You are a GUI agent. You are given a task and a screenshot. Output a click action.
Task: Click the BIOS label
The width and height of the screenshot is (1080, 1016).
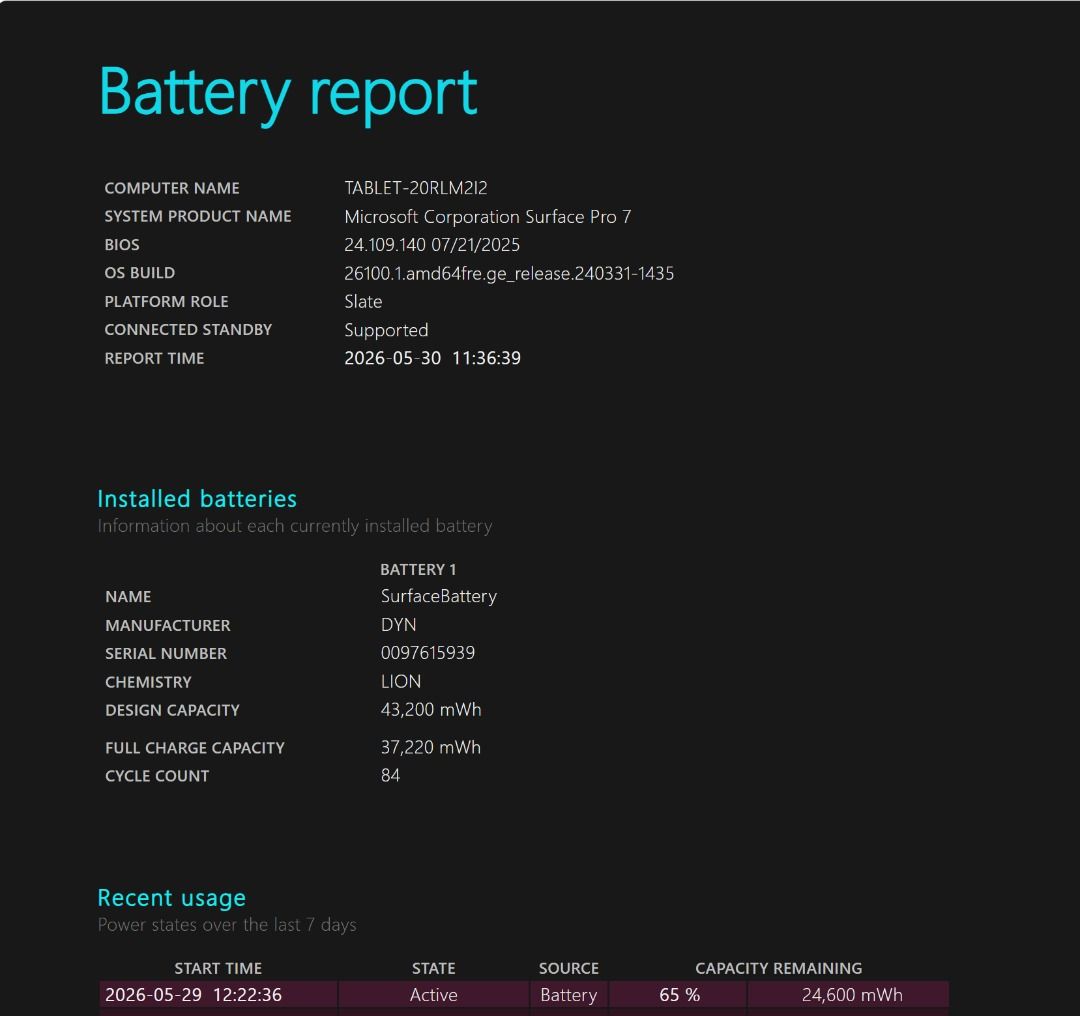[122, 245]
